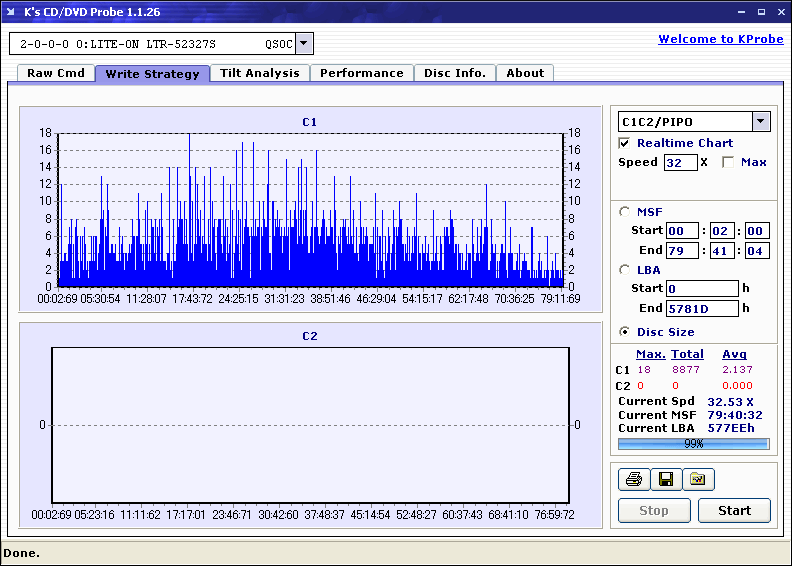Viewport: 792px width, 566px height.
Task: Open the Disc Info. tab
Action: point(454,73)
